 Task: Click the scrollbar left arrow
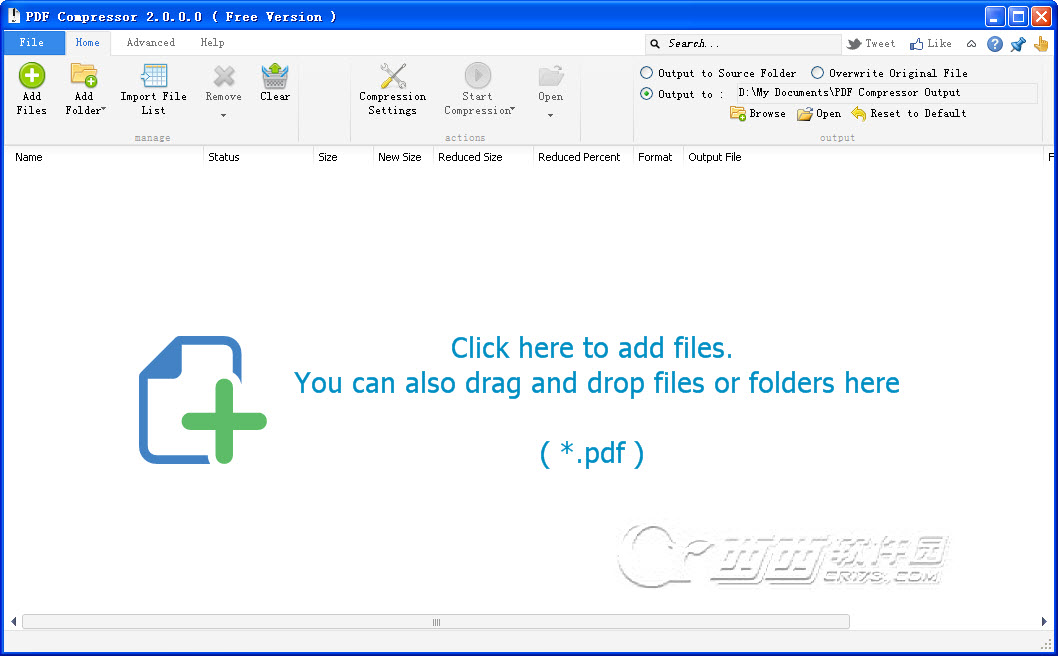click(13, 622)
